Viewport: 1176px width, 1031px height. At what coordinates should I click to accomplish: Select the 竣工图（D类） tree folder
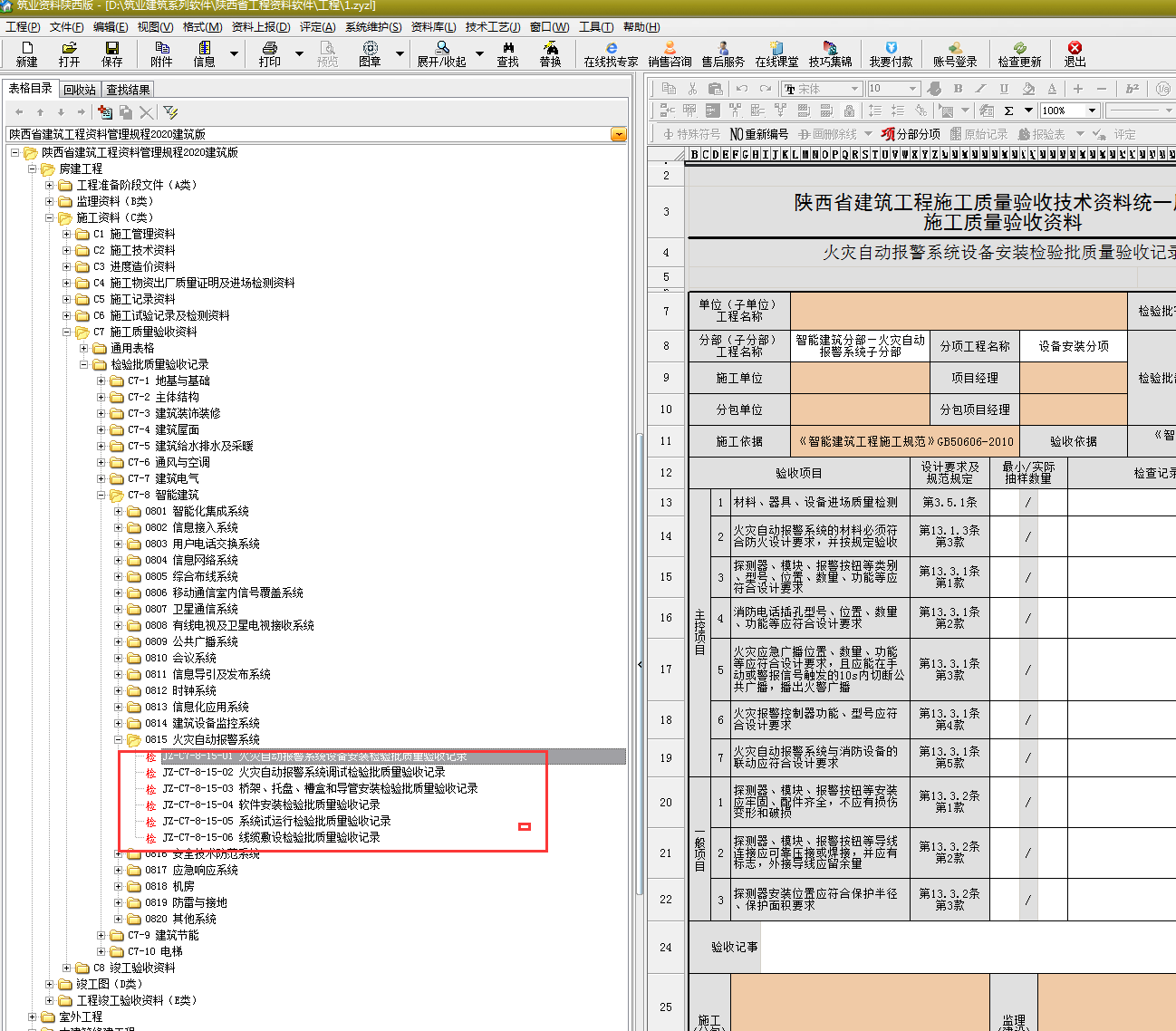110,984
